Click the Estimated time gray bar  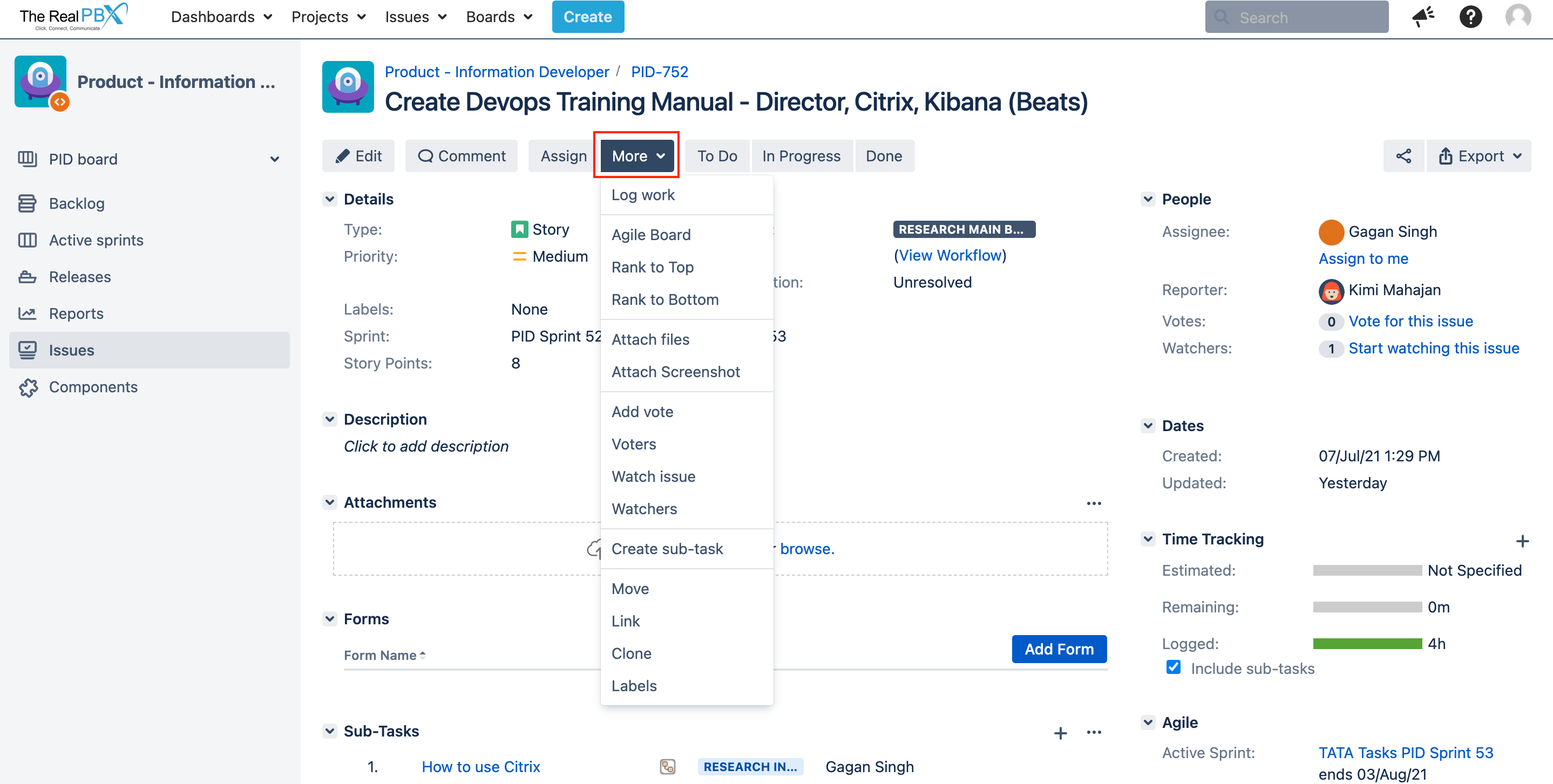(x=1367, y=571)
